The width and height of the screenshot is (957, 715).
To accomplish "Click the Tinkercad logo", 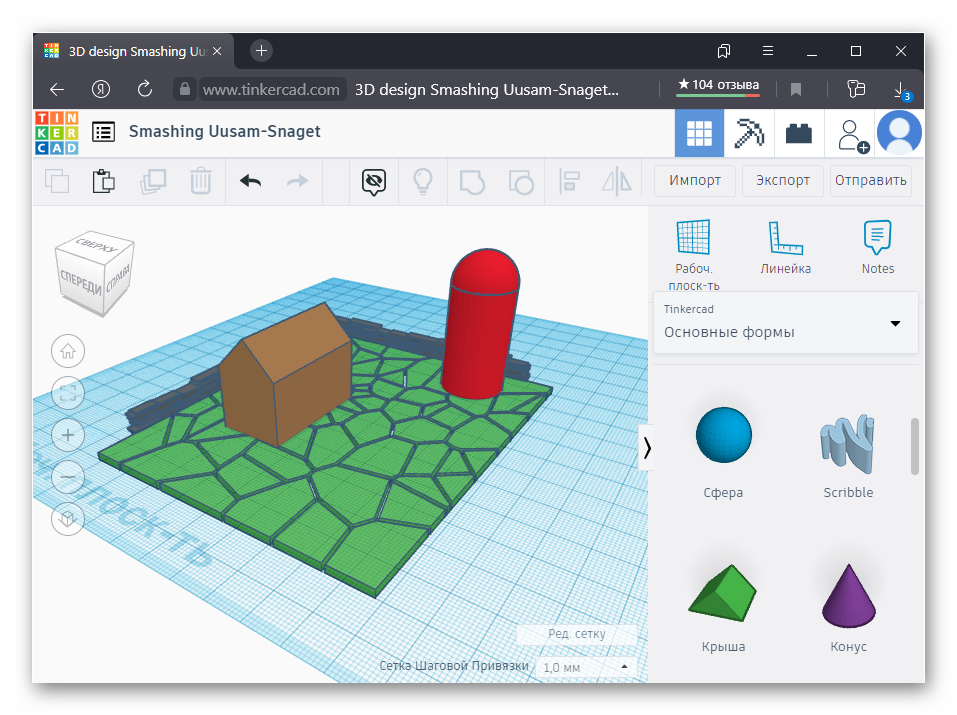I will point(56,132).
